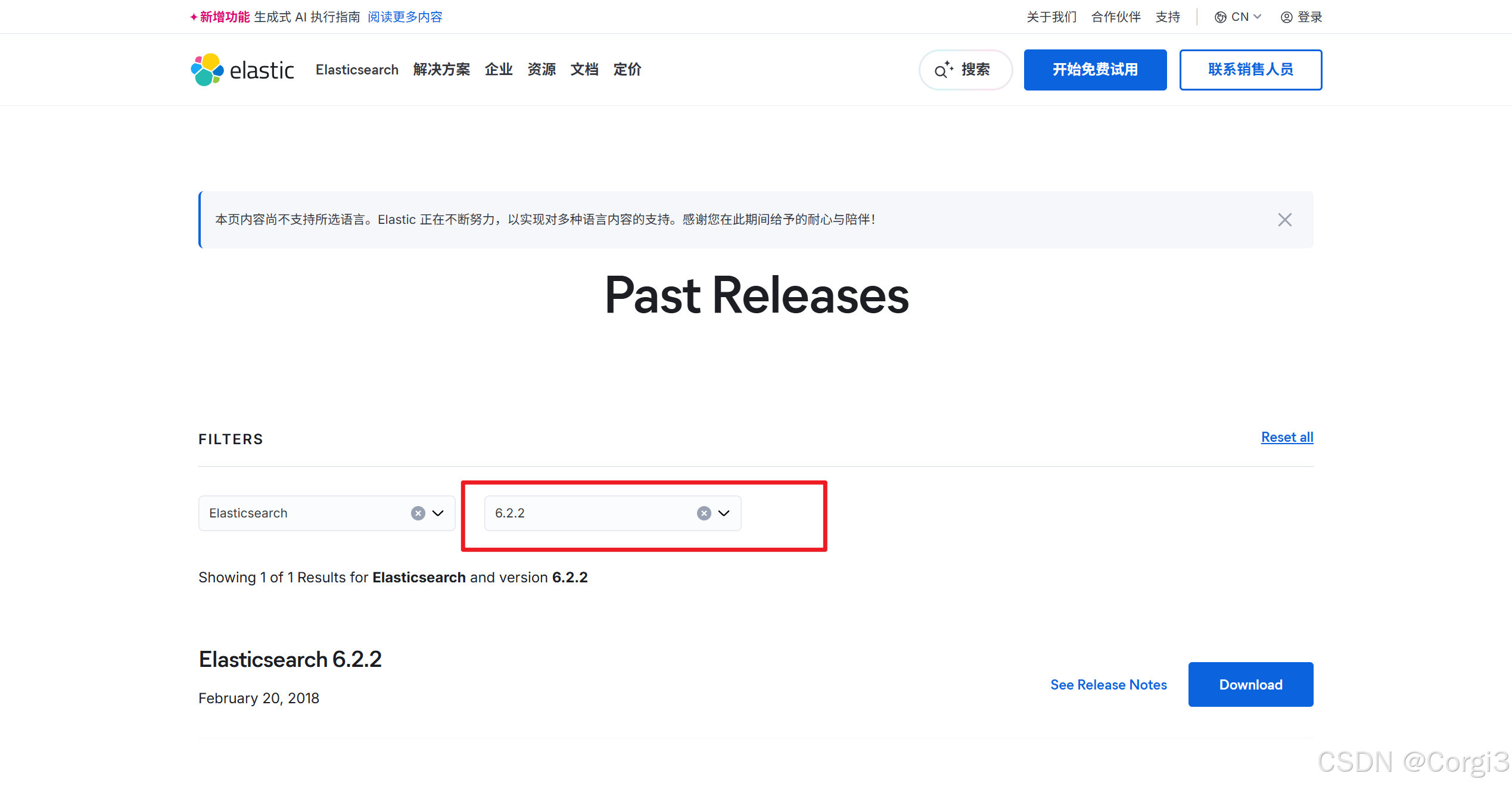Clear the Elasticsearch product filter
Screen dimensions: 1512x786
pyautogui.click(x=418, y=513)
